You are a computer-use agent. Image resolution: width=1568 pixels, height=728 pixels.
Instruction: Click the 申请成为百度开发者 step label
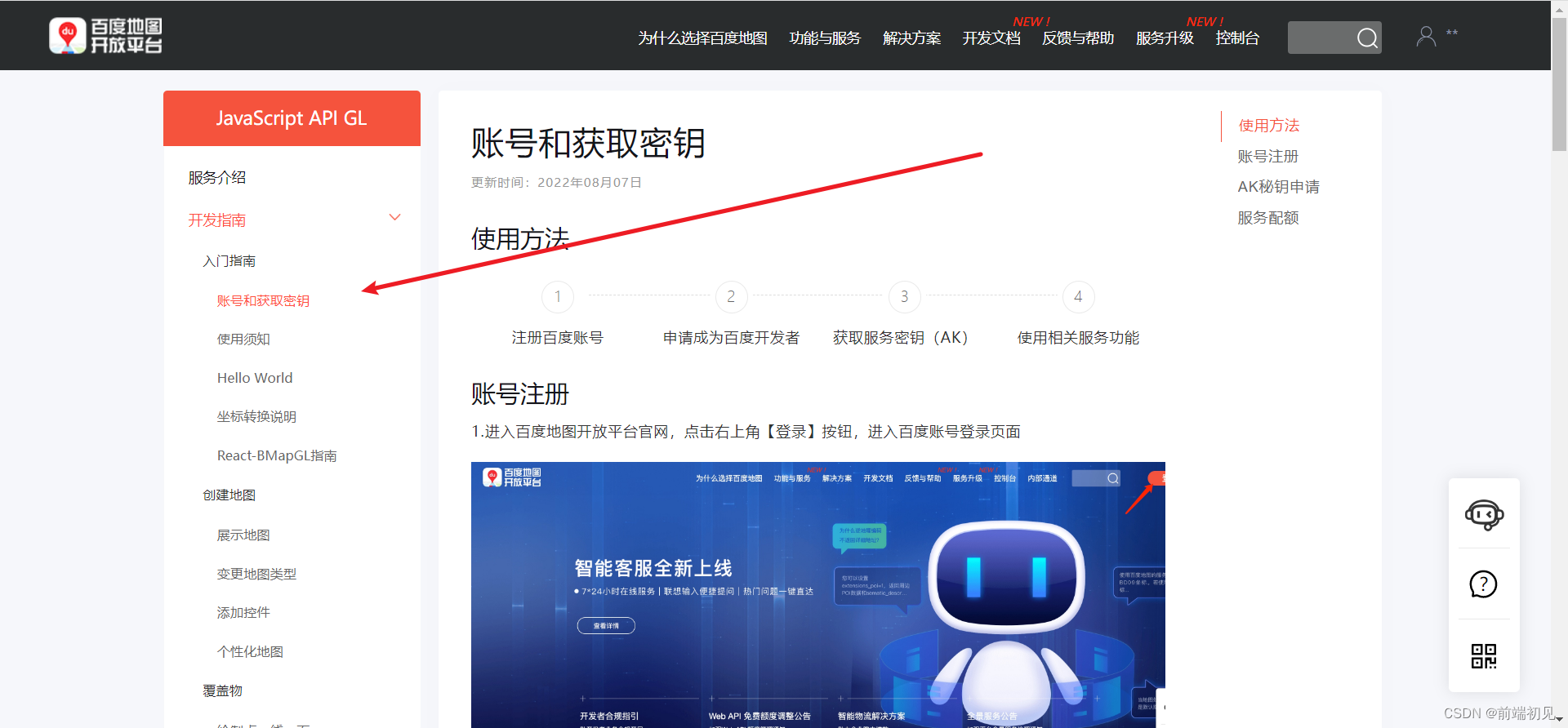pos(731,338)
